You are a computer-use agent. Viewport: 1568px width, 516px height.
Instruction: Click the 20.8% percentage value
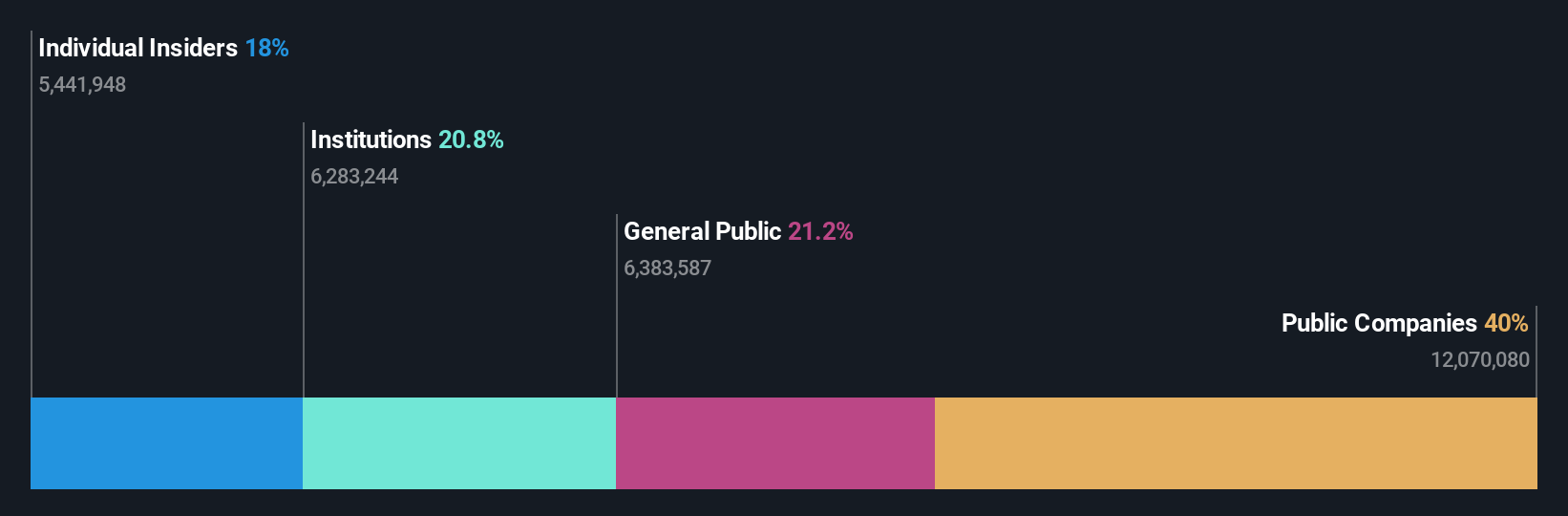[471, 140]
